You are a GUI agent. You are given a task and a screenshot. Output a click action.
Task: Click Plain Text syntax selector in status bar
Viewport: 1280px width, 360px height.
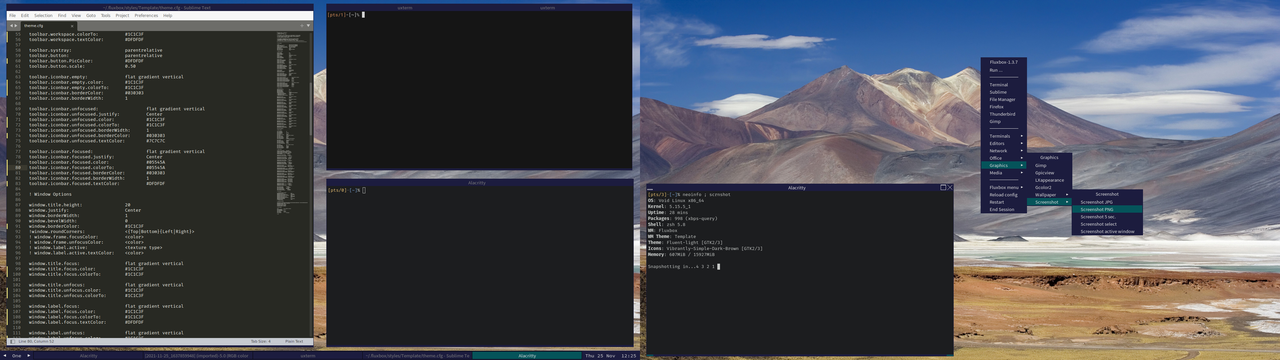point(295,341)
